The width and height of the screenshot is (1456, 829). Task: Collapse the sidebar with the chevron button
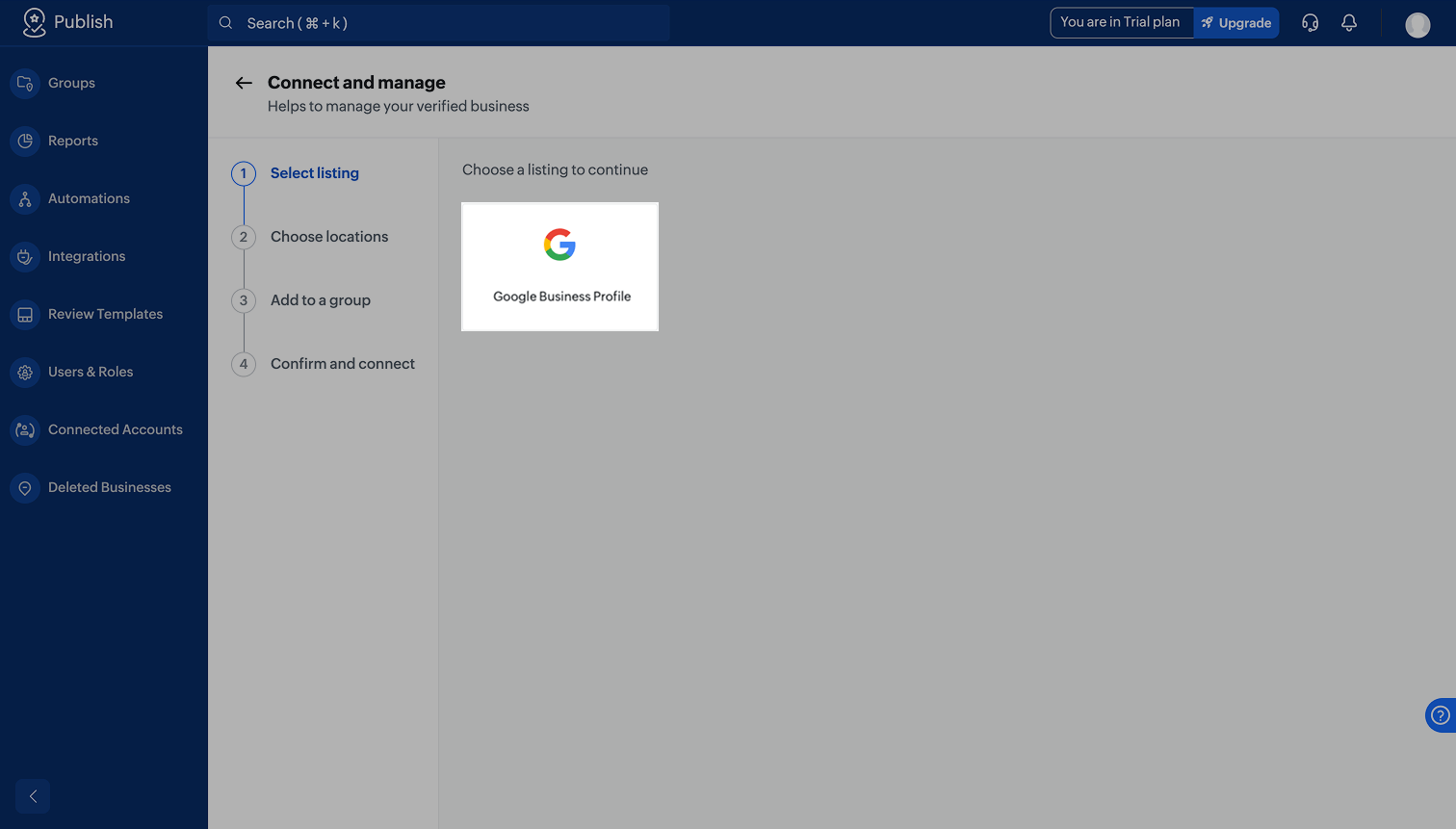point(33,796)
